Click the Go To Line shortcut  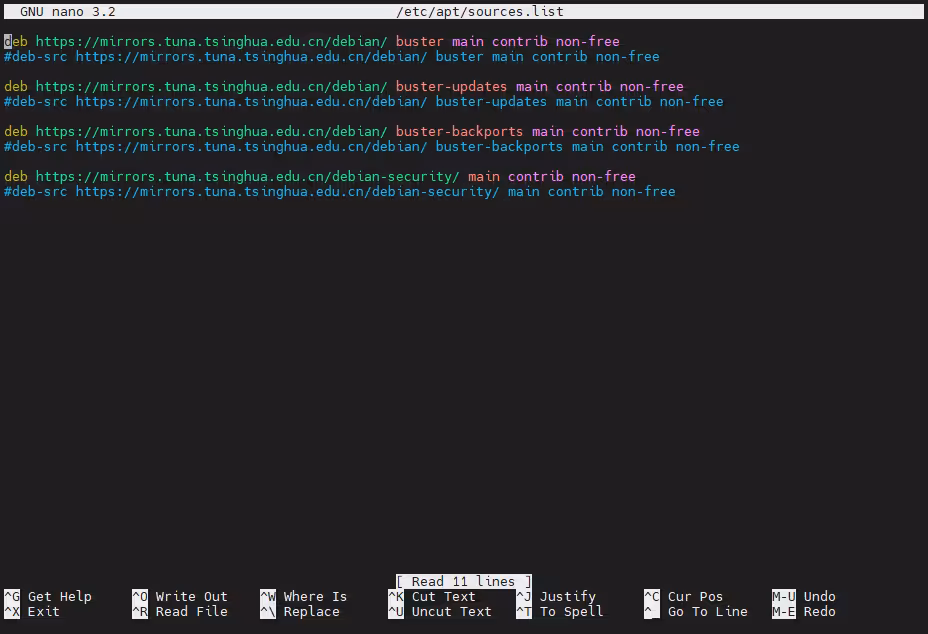pyautogui.click(x=696, y=612)
